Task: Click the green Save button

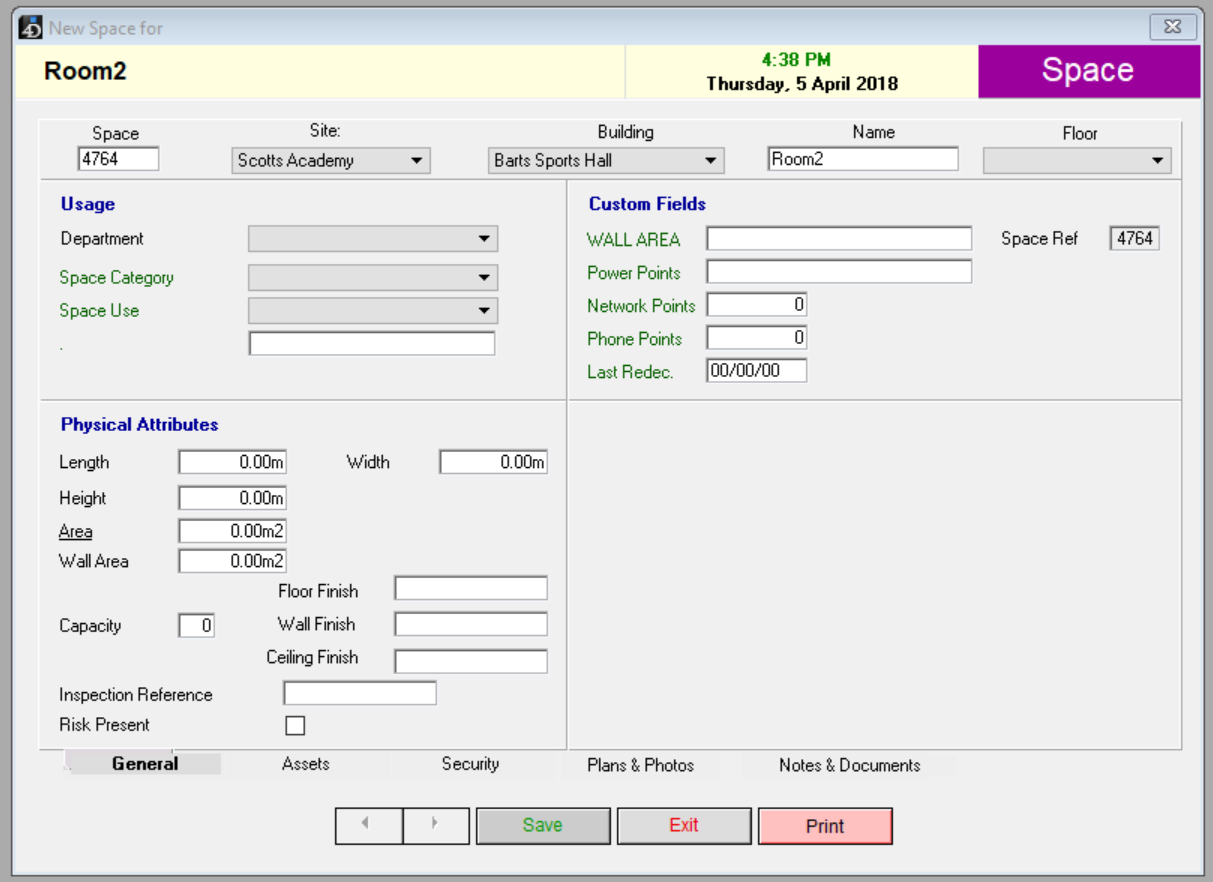Action: click(543, 826)
